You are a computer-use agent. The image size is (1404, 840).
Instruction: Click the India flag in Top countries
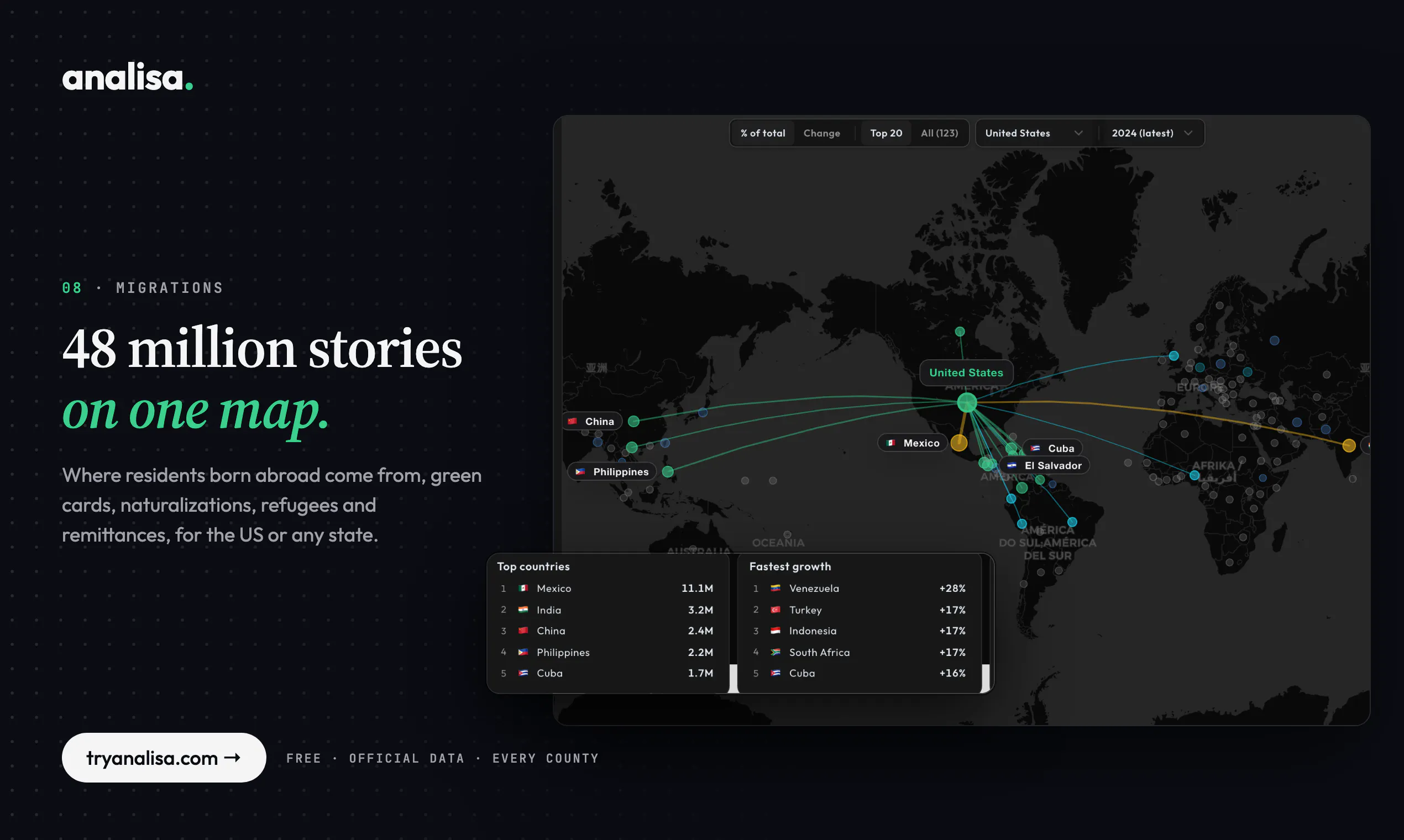523,610
